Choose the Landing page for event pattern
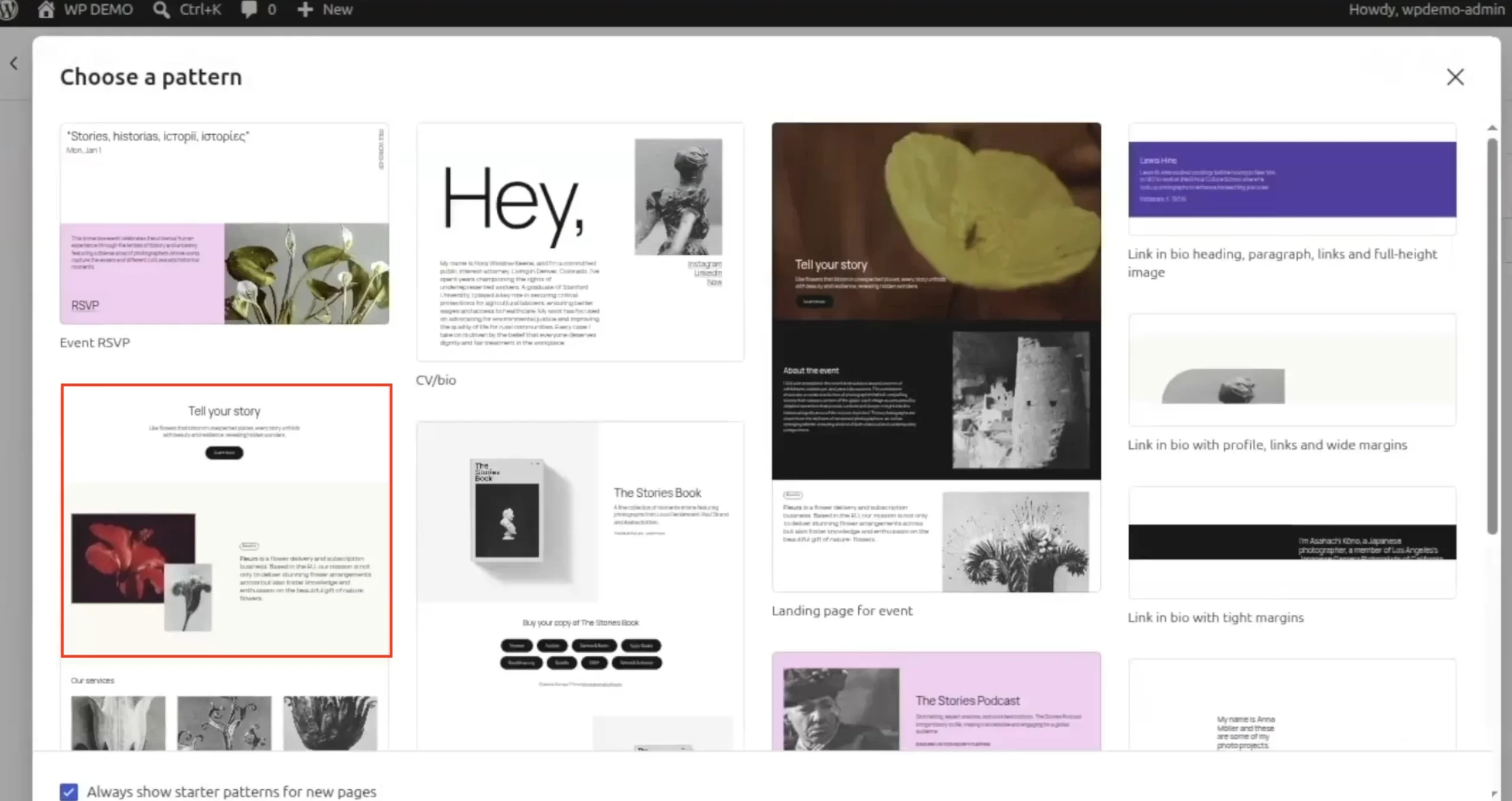Viewport: 1512px width, 801px height. point(936,357)
